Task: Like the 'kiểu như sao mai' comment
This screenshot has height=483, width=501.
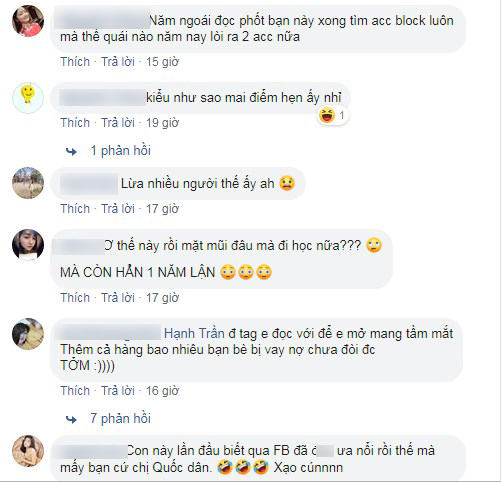Action: pyautogui.click(x=75, y=123)
